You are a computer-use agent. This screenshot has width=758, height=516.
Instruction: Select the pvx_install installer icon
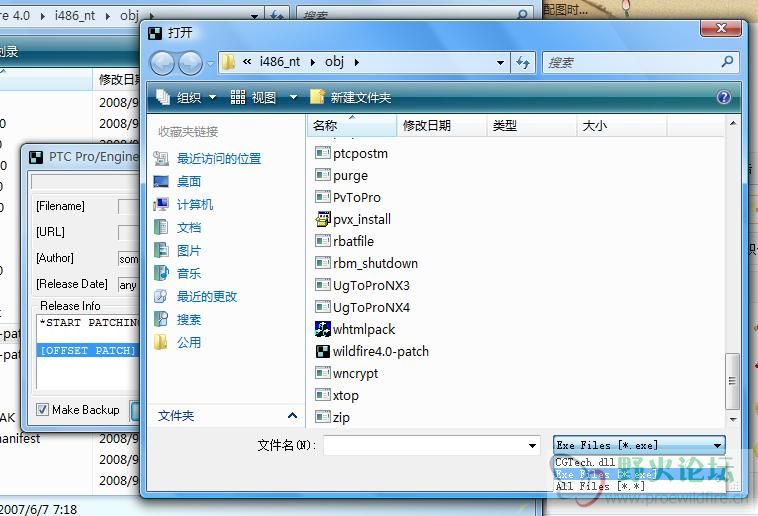[323, 219]
